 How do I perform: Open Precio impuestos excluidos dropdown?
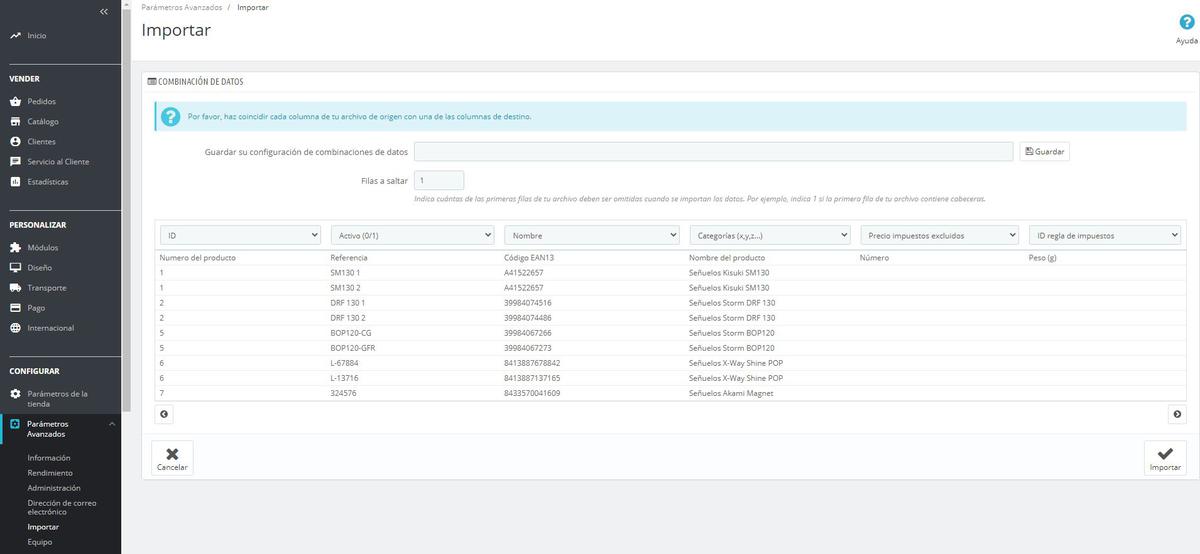pos(940,235)
